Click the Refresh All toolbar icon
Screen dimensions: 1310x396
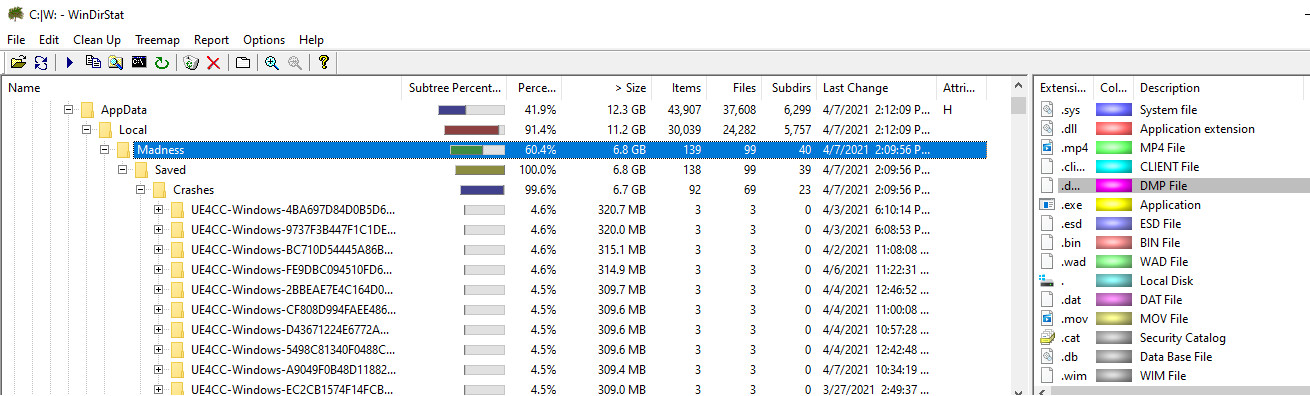41,63
